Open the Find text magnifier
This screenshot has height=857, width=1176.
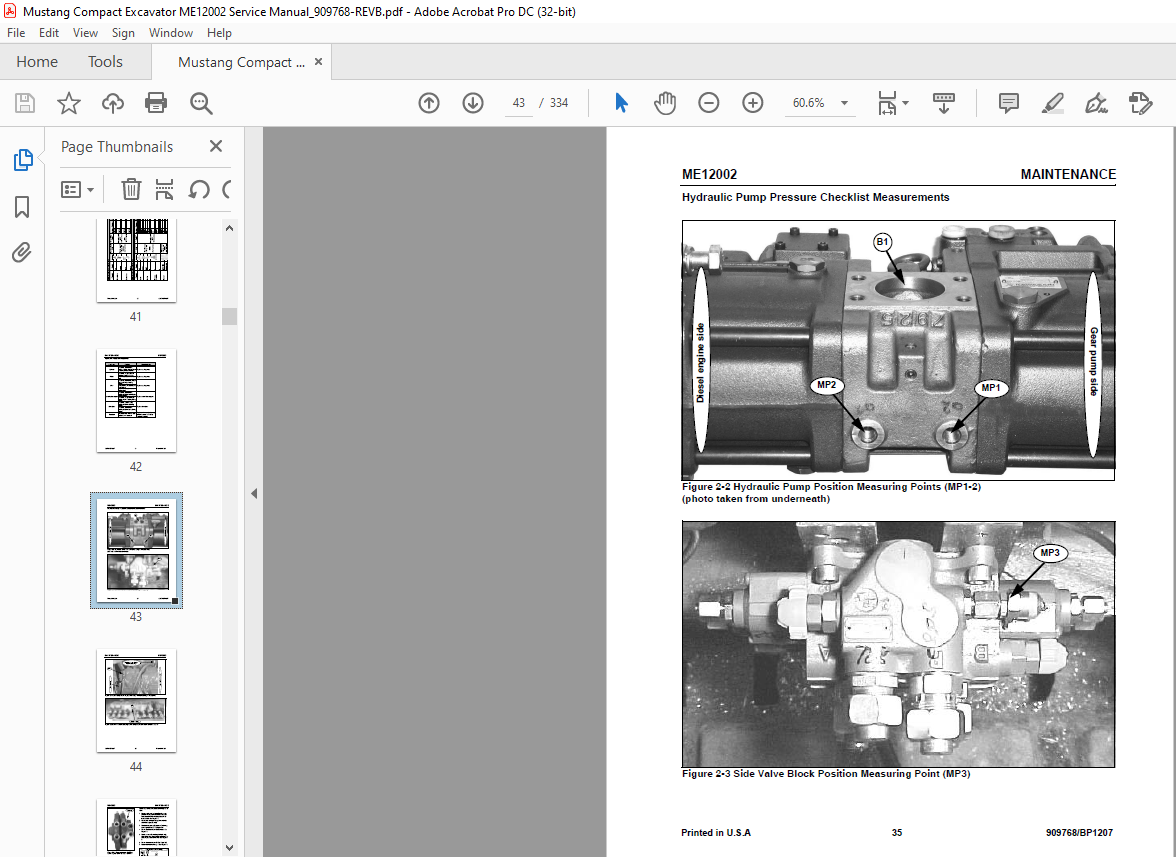(x=201, y=103)
